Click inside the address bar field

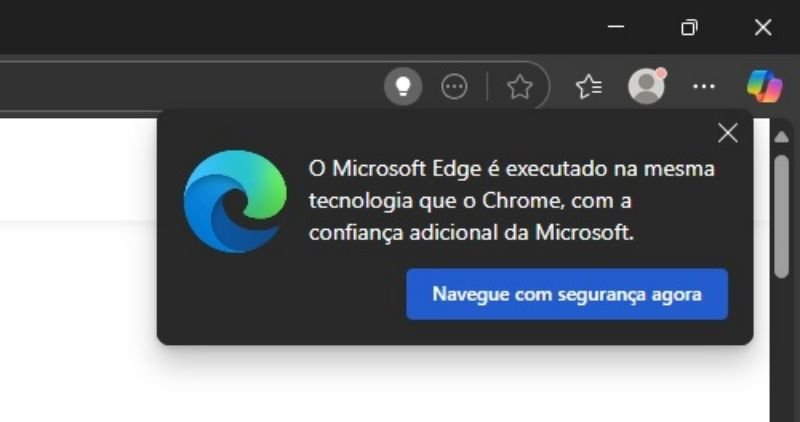point(189,87)
